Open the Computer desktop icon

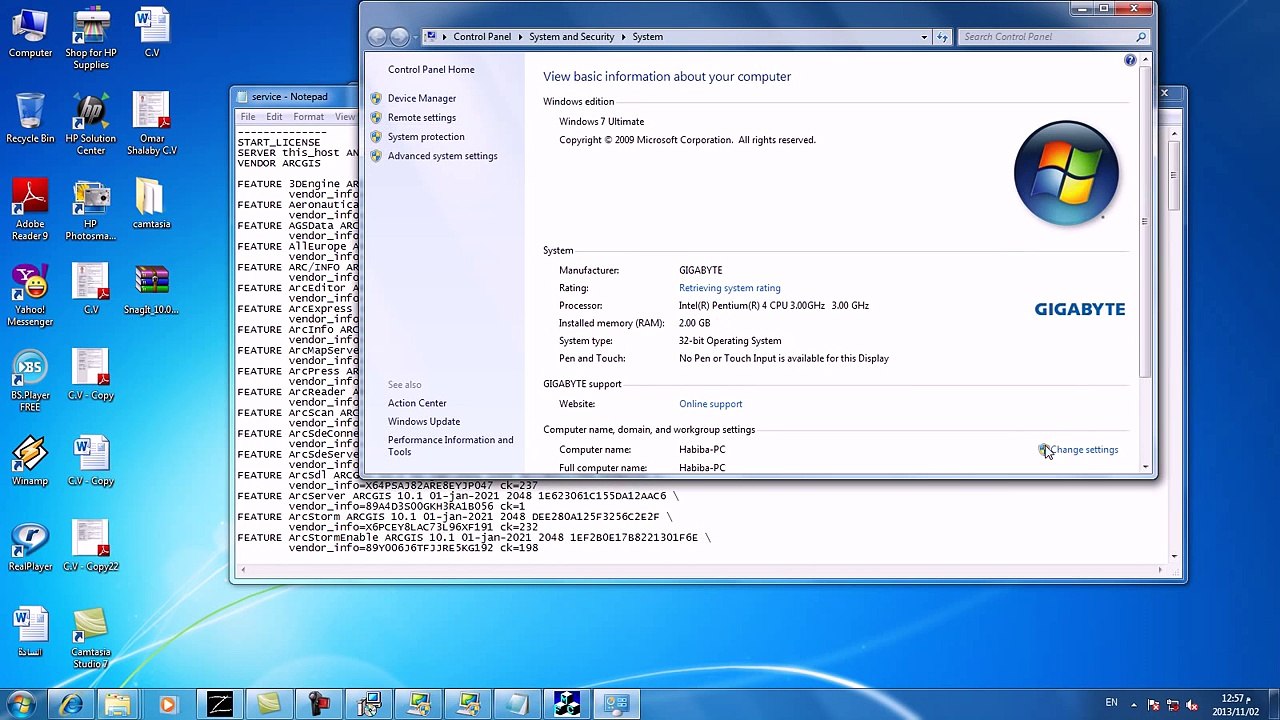pos(30,34)
